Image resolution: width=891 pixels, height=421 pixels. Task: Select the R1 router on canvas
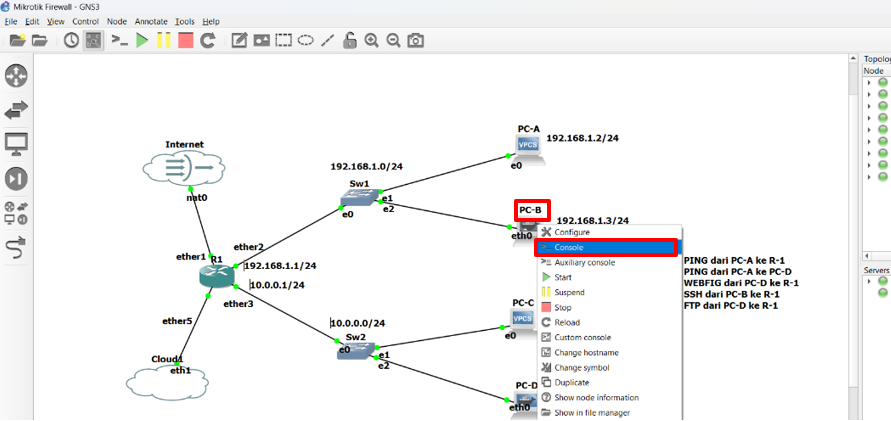pyautogui.click(x=214, y=275)
